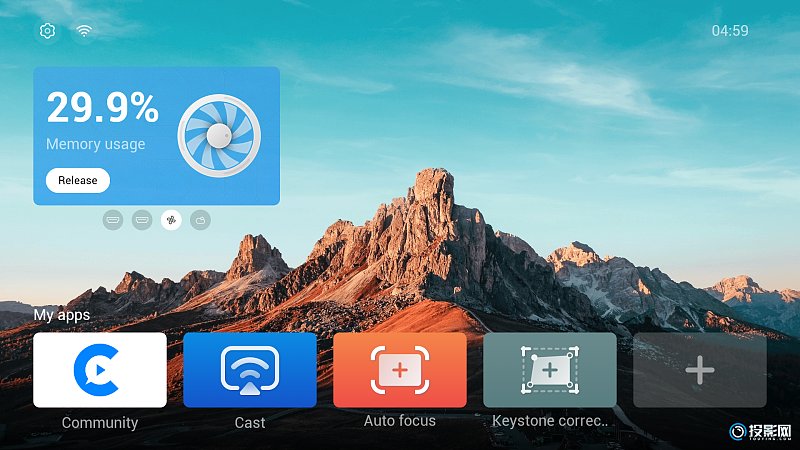Open settings via the gear icon
Screen dimensions: 800x450
tap(47, 31)
